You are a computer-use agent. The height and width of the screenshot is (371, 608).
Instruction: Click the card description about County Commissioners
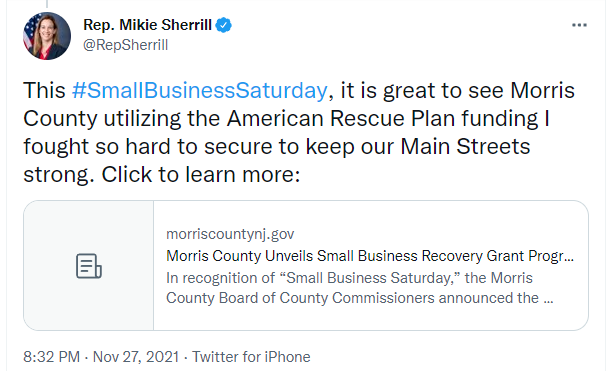(x=359, y=288)
